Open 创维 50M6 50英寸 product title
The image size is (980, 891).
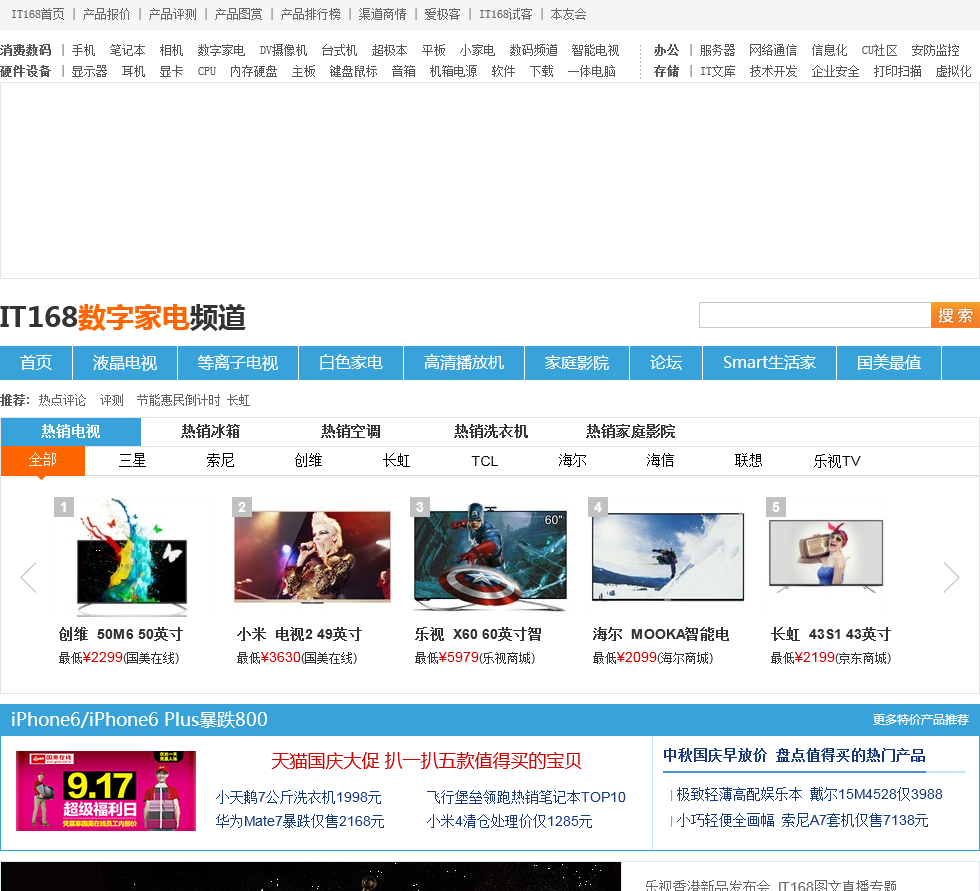click(x=121, y=634)
